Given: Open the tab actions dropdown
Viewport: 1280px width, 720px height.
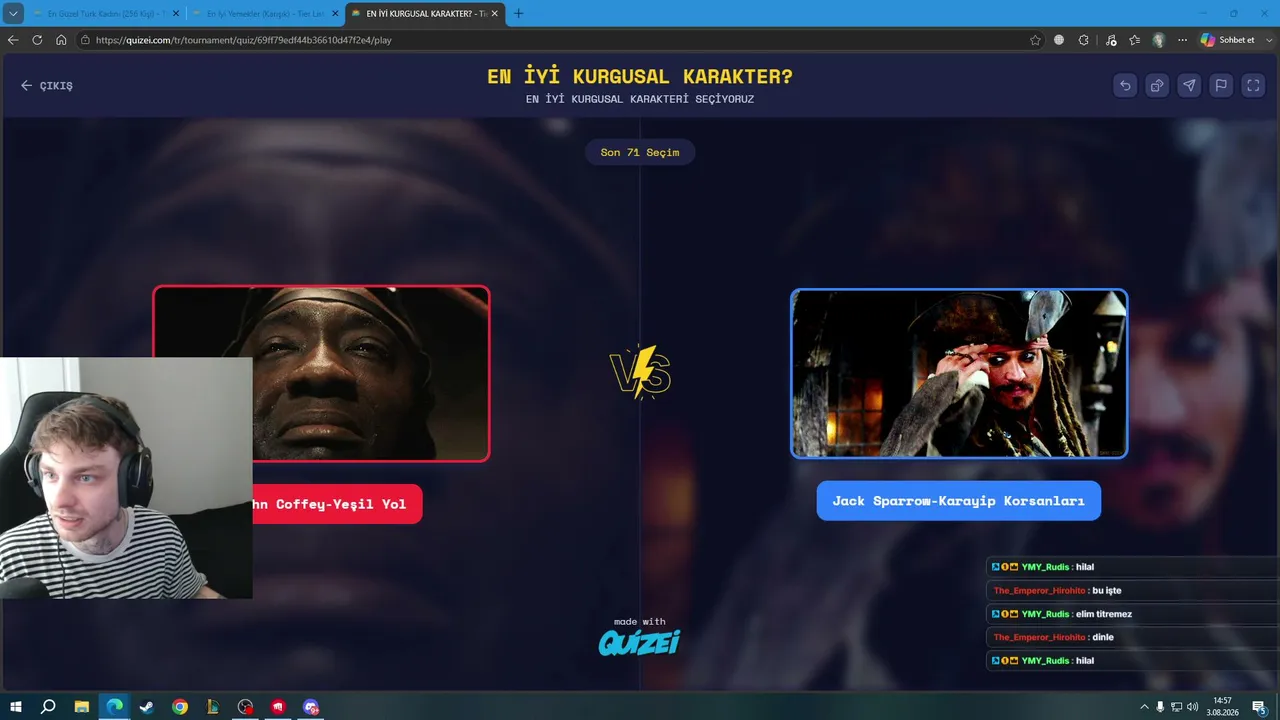Looking at the screenshot, I should 13,13.
